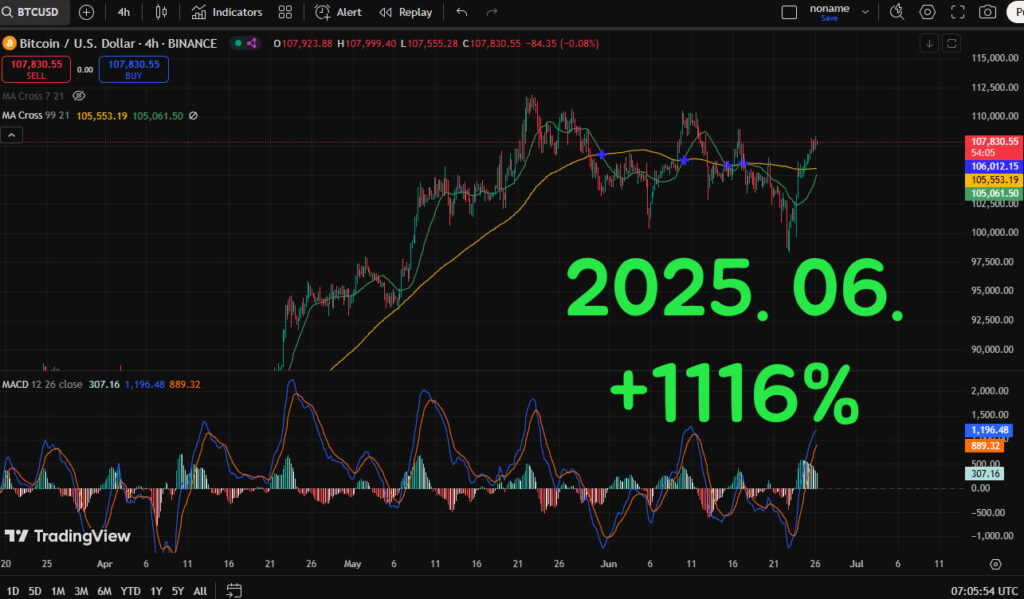The height and width of the screenshot is (599, 1024).
Task: Toggle the green market status dot
Action: 238,43
